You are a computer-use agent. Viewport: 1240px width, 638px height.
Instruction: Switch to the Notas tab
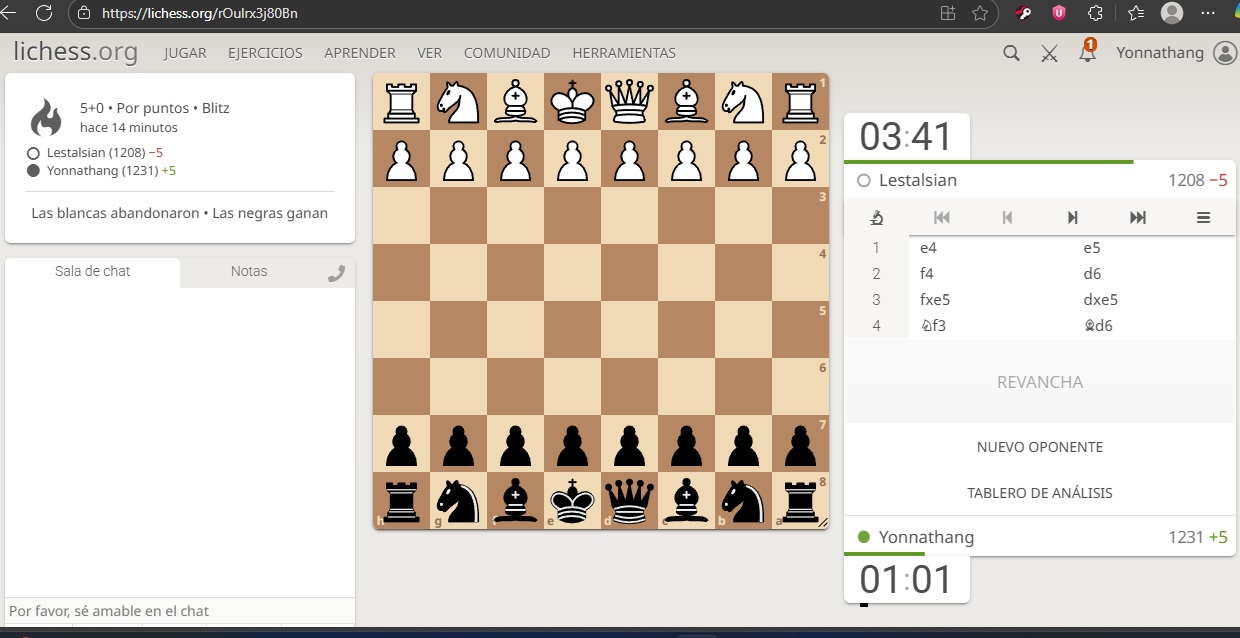click(x=249, y=271)
